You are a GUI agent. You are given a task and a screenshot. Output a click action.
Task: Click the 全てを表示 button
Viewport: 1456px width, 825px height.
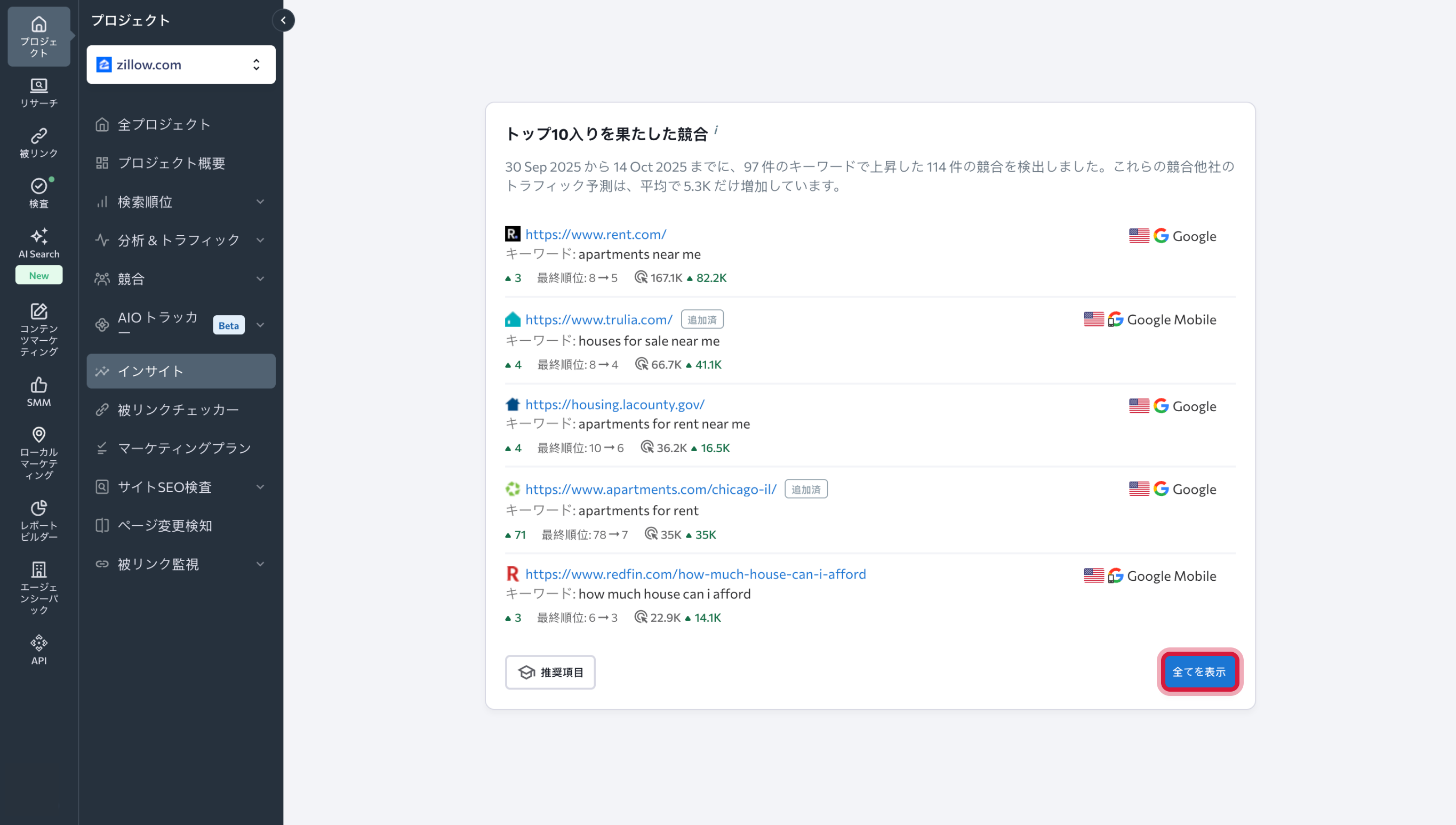1199,671
